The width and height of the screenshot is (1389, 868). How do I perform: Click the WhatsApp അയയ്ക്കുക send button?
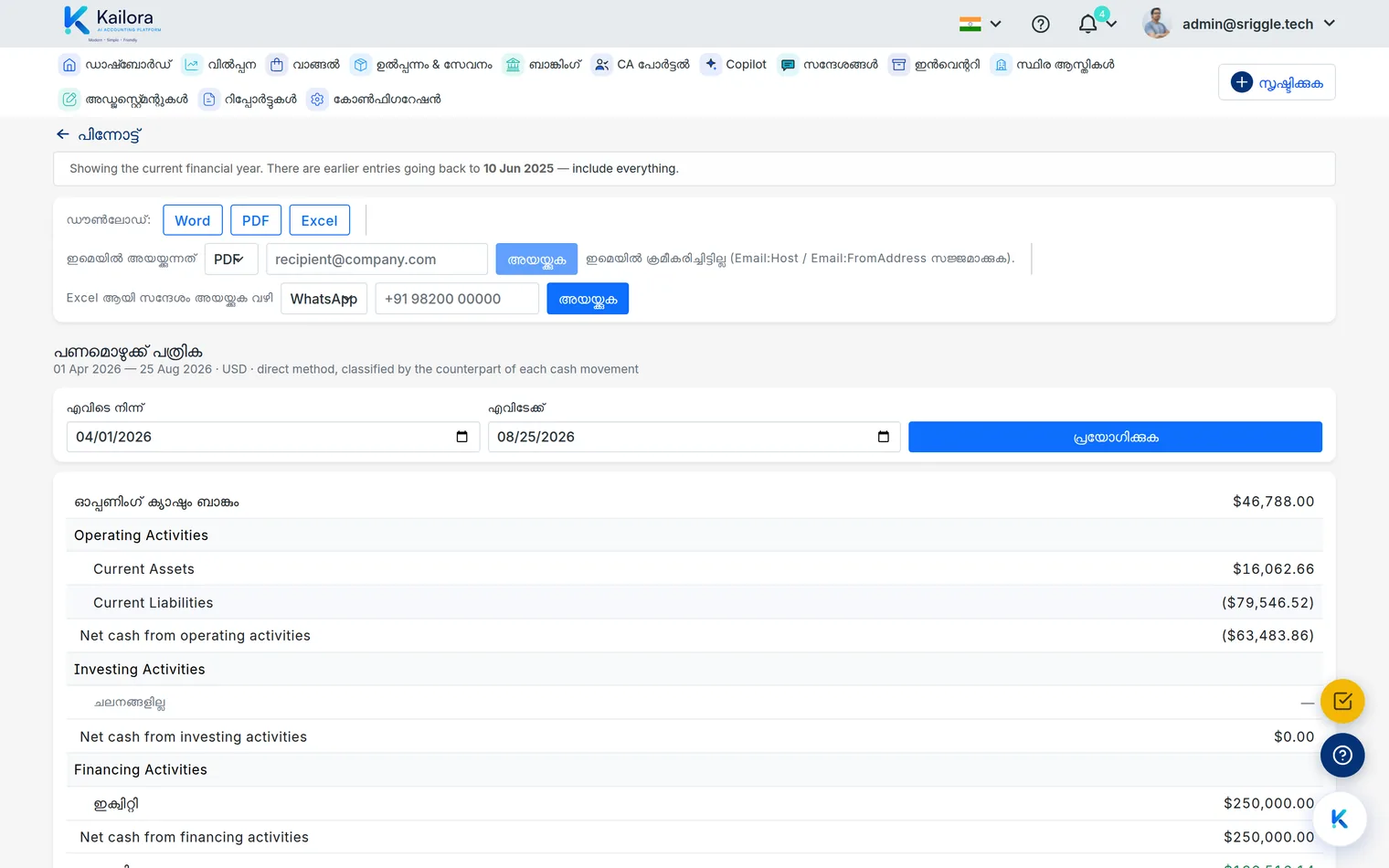[x=588, y=299]
